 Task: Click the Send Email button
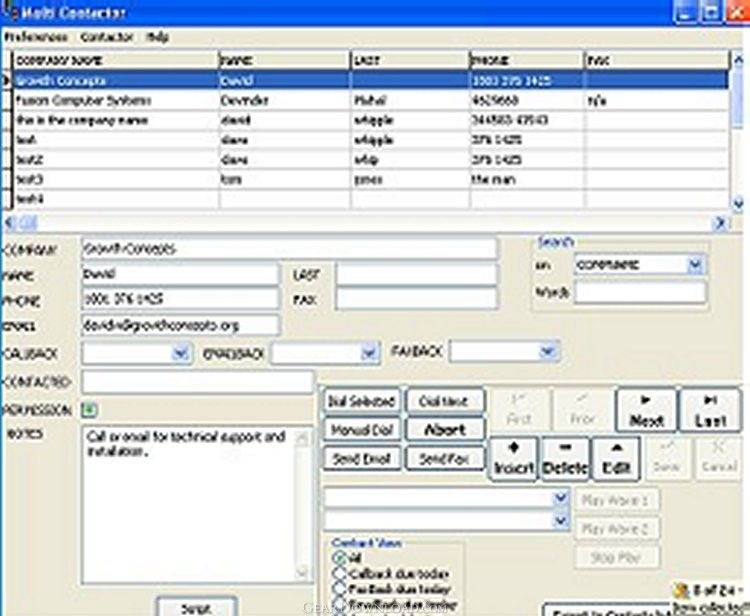pos(361,459)
